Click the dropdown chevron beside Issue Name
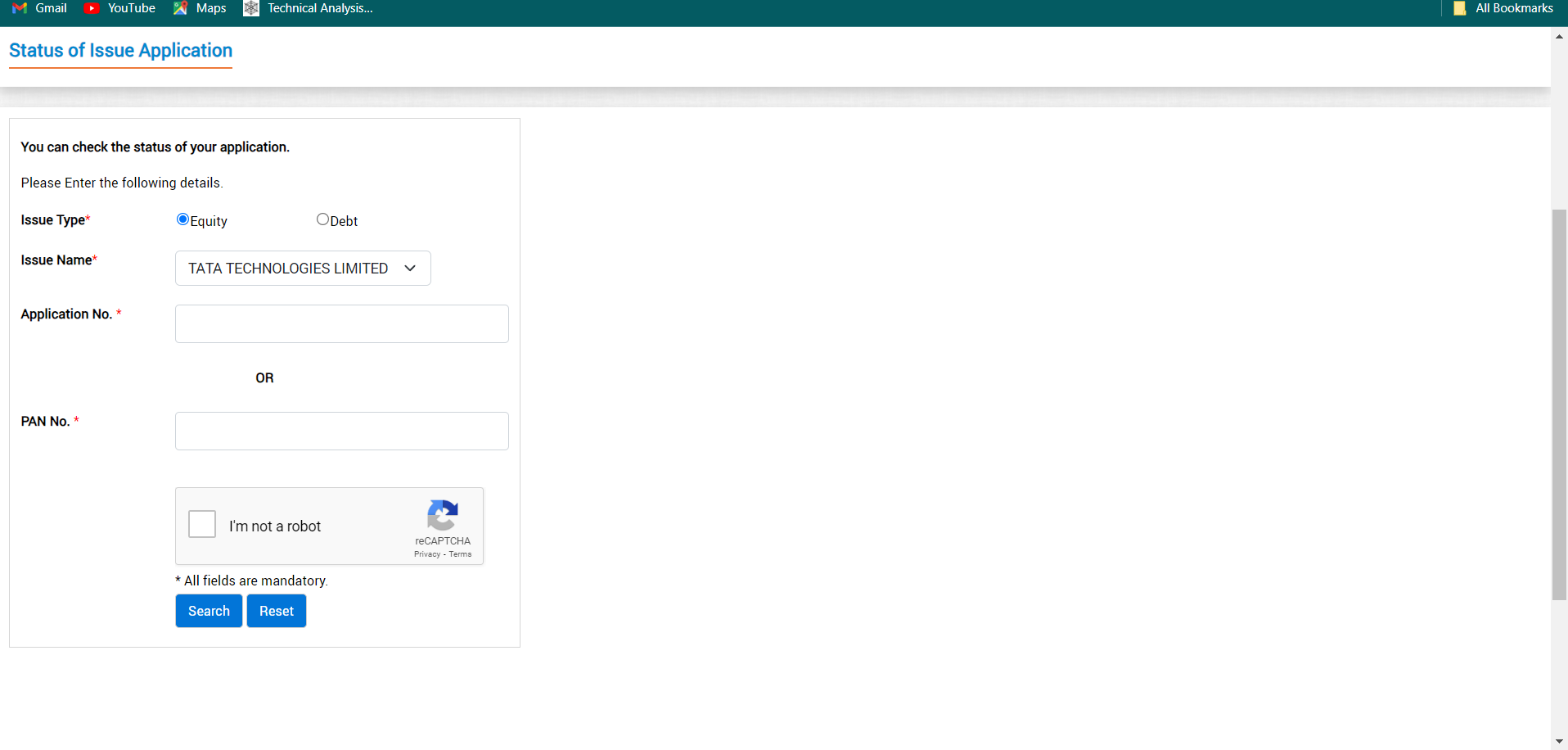Screen dimensions: 1568x750 [409, 268]
